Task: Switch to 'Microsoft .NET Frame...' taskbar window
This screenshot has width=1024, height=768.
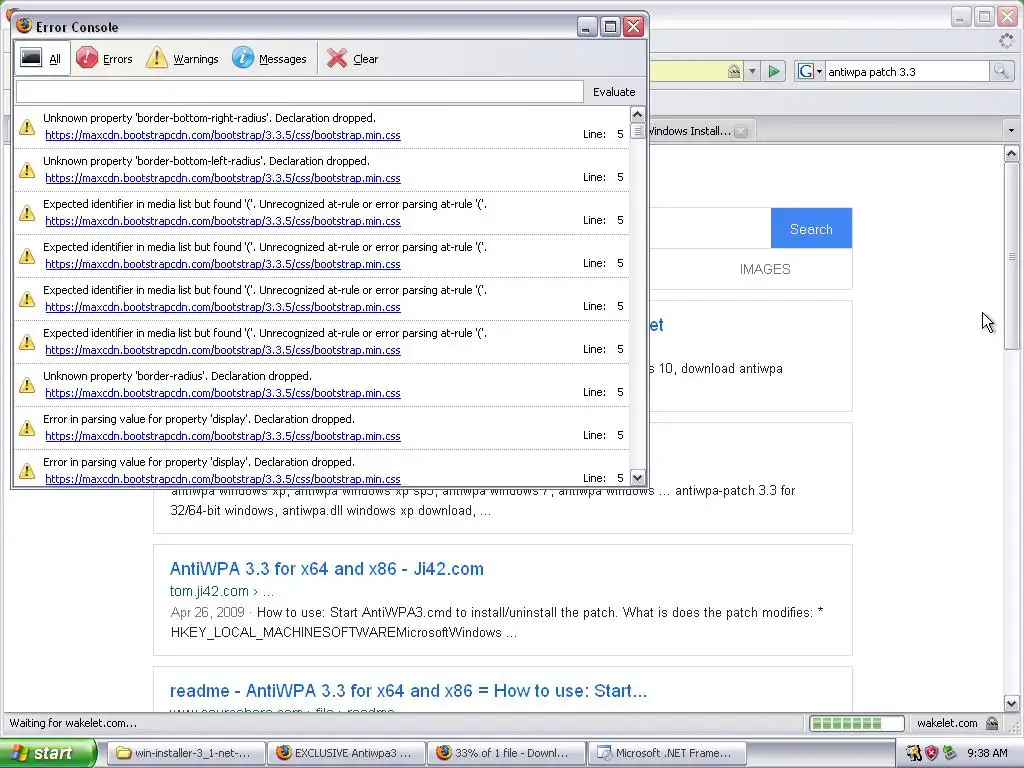Action: [x=667, y=753]
